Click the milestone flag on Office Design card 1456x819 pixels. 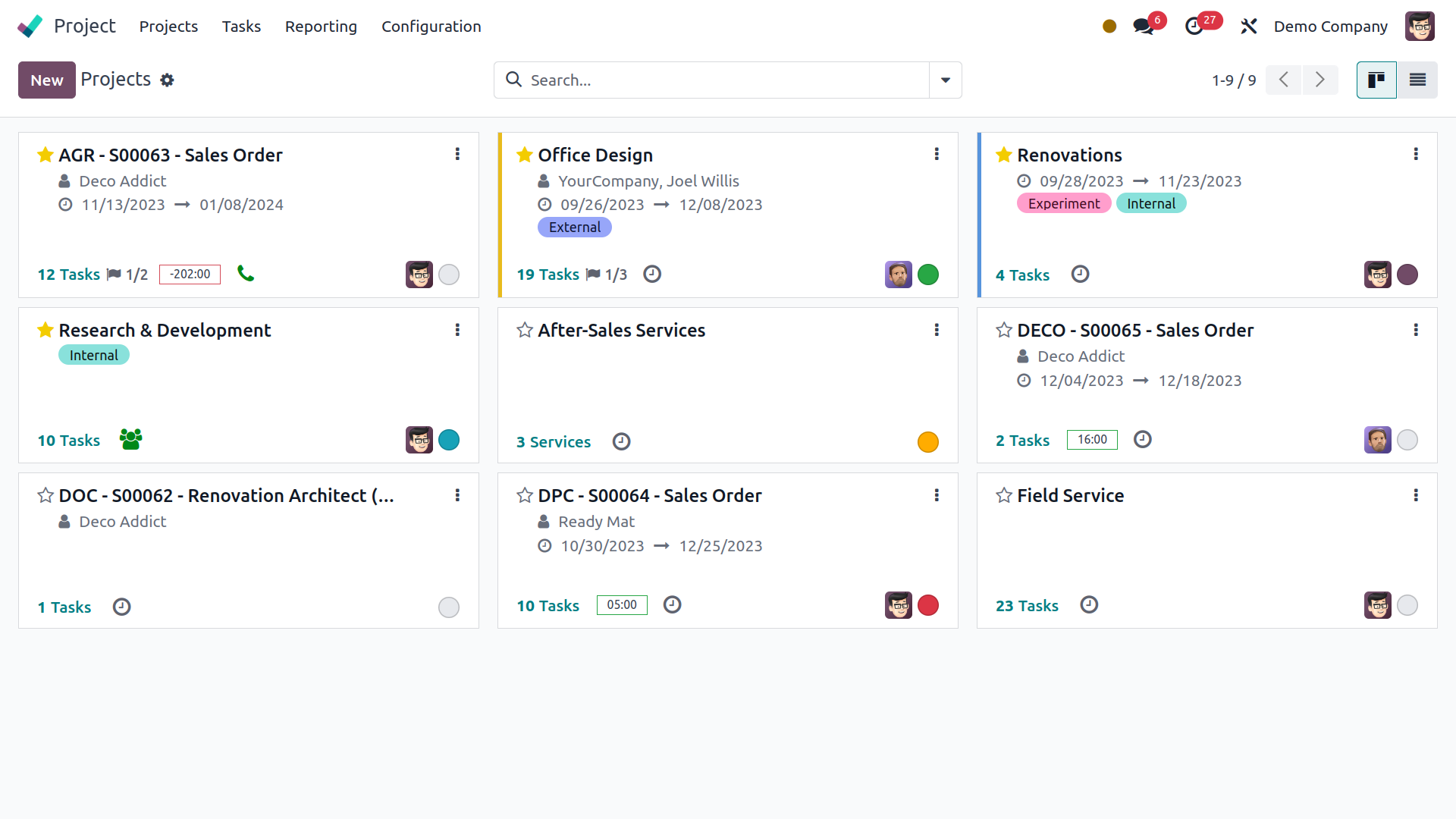(x=596, y=275)
